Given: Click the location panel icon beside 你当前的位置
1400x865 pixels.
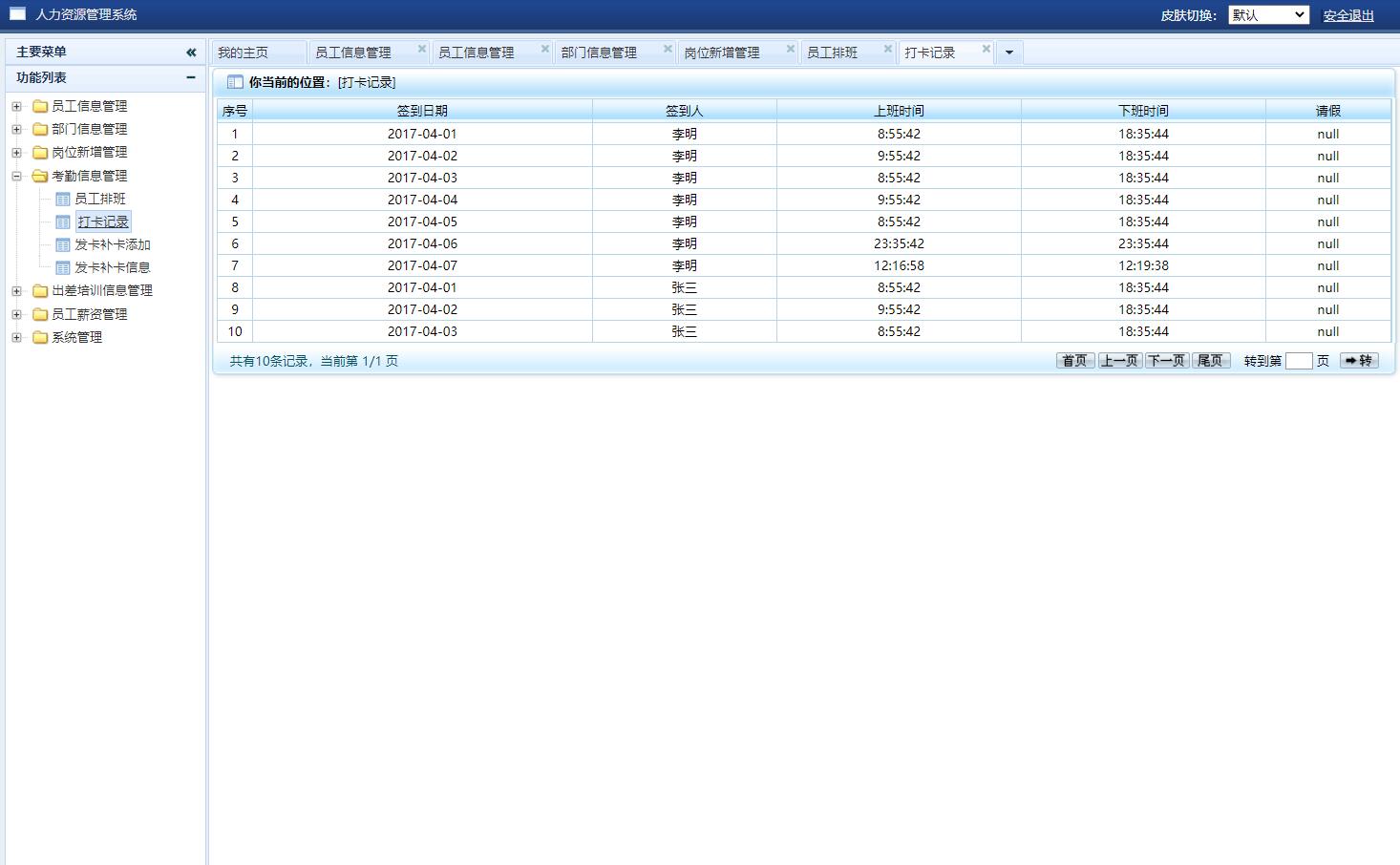Looking at the screenshot, I should pyautogui.click(x=235, y=82).
